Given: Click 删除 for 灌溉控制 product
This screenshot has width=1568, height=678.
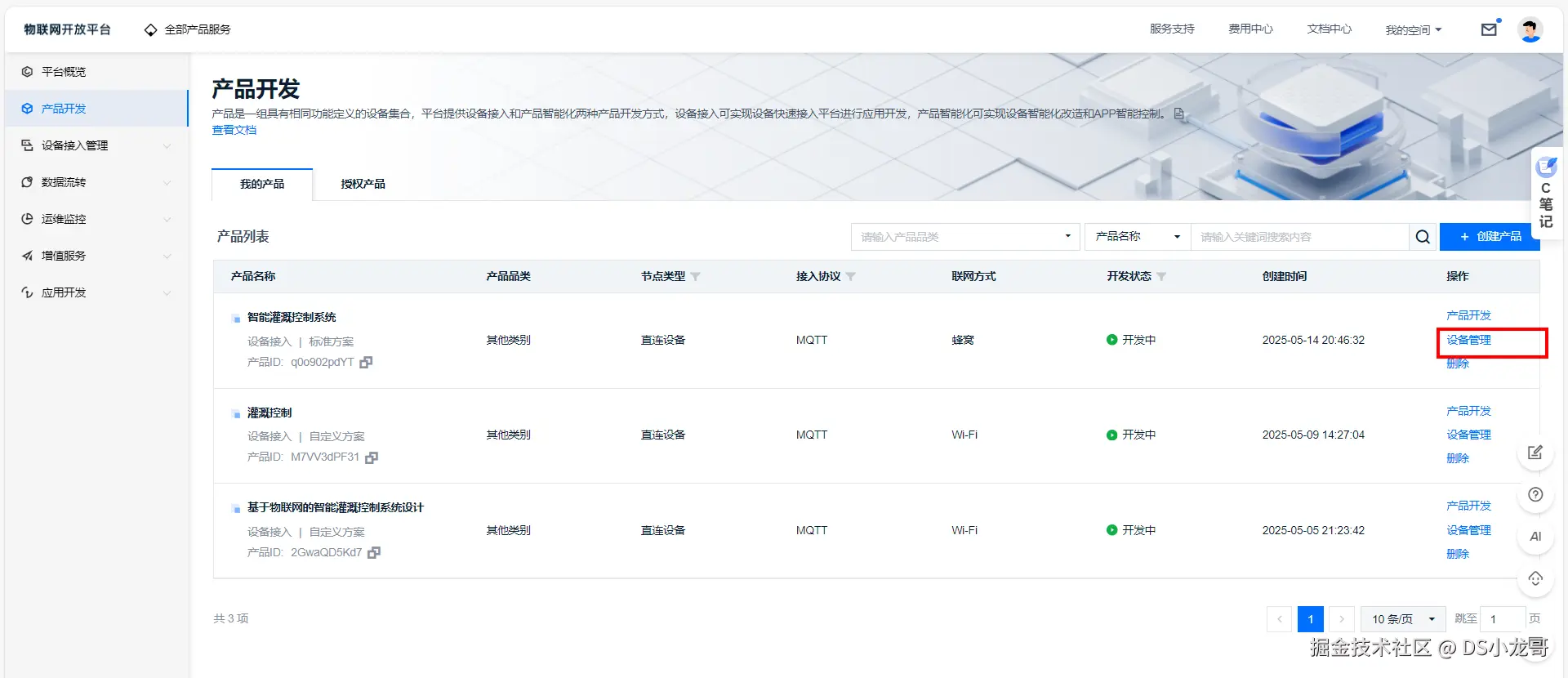Looking at the screenshot, I should tap(1458, 459).
